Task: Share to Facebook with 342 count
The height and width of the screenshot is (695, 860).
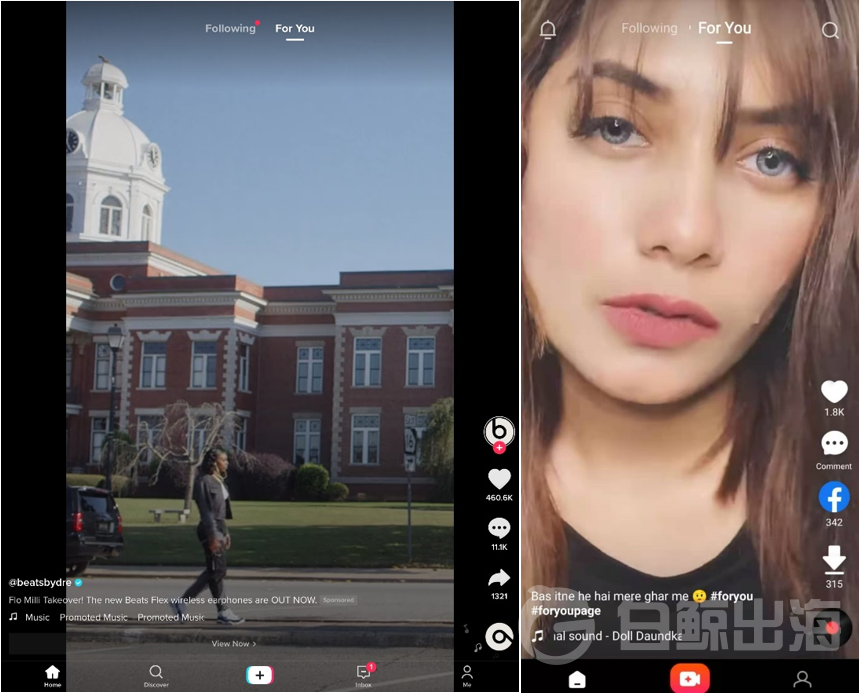Action: coord(833,497)
